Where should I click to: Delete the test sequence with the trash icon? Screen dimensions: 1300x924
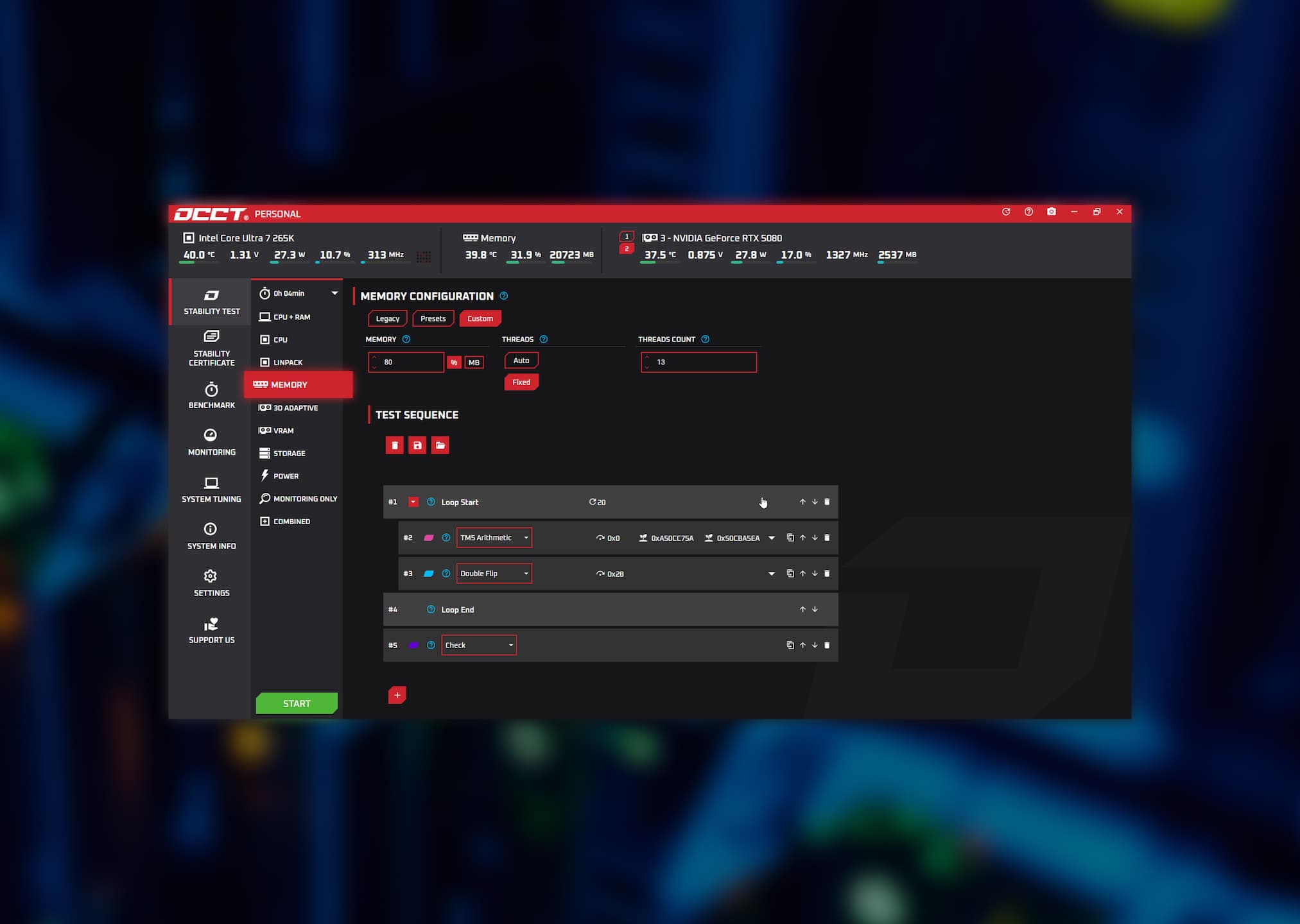click(394, 445)
